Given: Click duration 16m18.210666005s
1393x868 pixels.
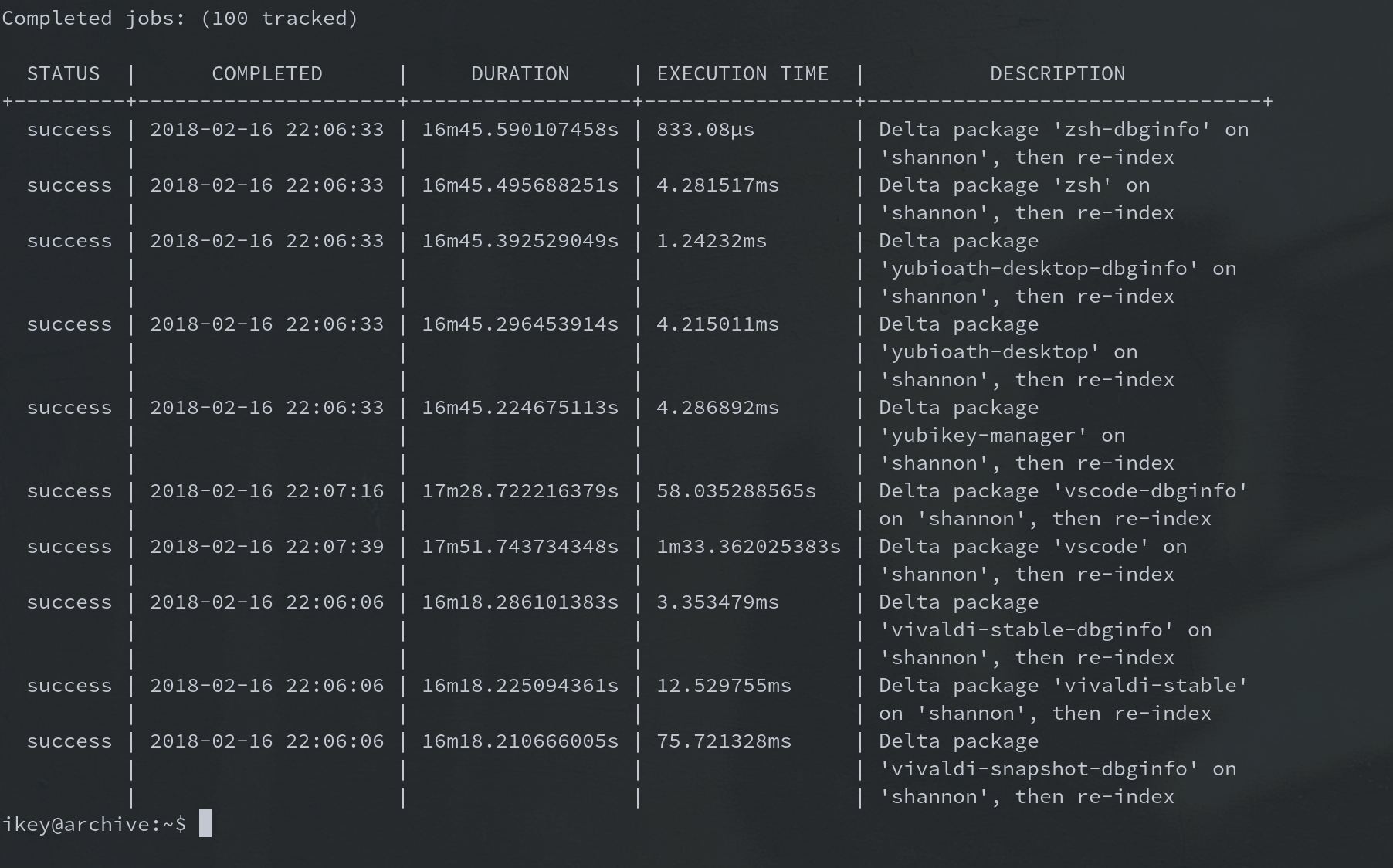Looking at the screenshot, I should (x=520, y=741).
